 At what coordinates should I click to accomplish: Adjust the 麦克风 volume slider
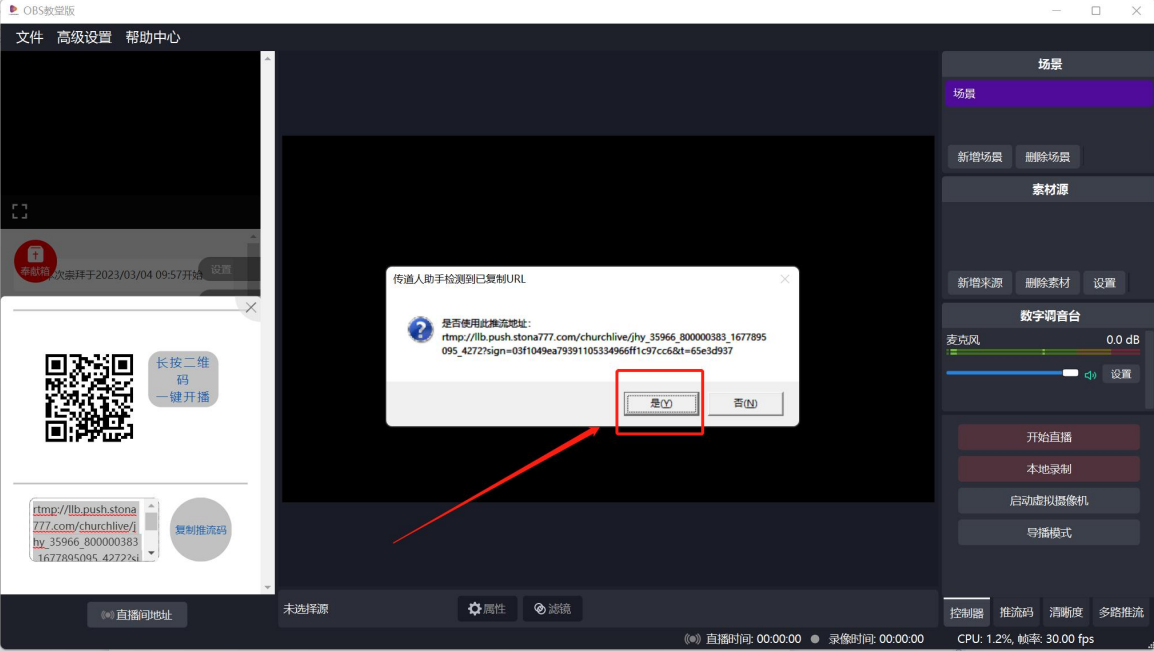pos(1010,373)
